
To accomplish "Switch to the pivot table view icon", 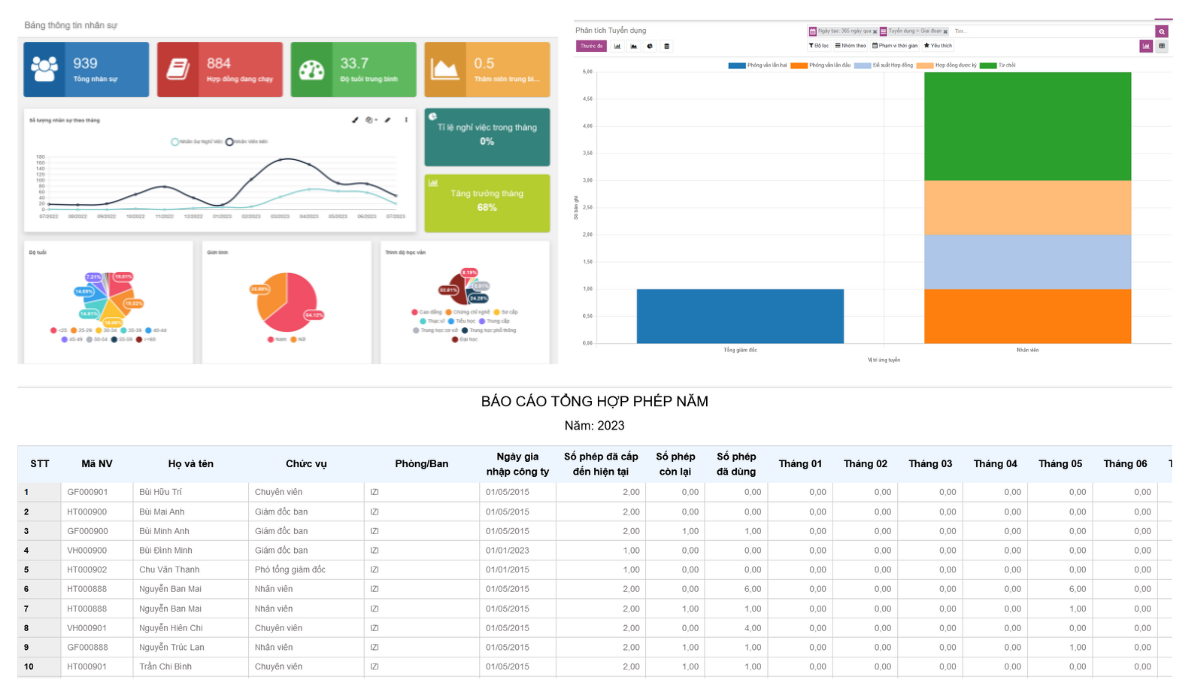I will (1161, 46).
